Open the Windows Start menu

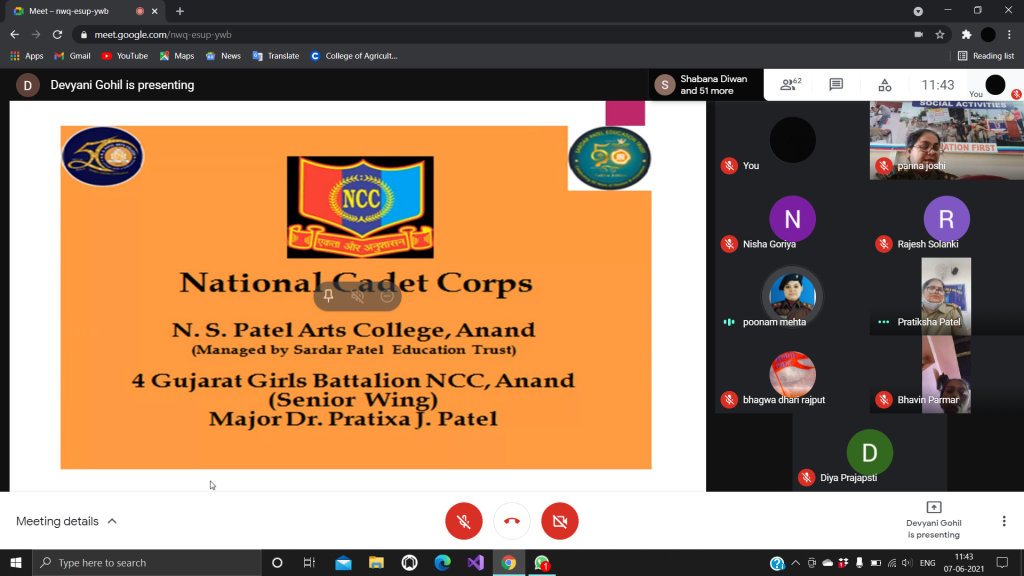coord(16,562)
